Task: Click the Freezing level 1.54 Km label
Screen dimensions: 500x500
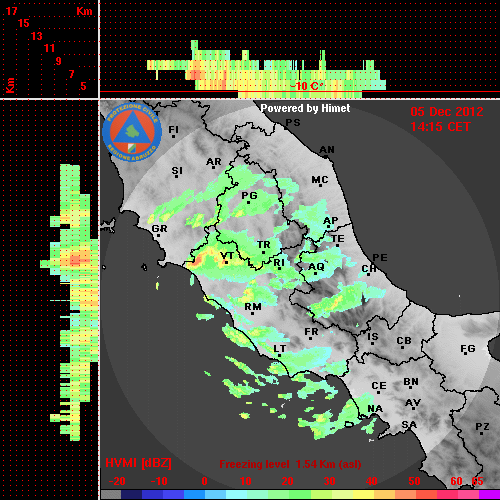Action: (x=290, y=464)
